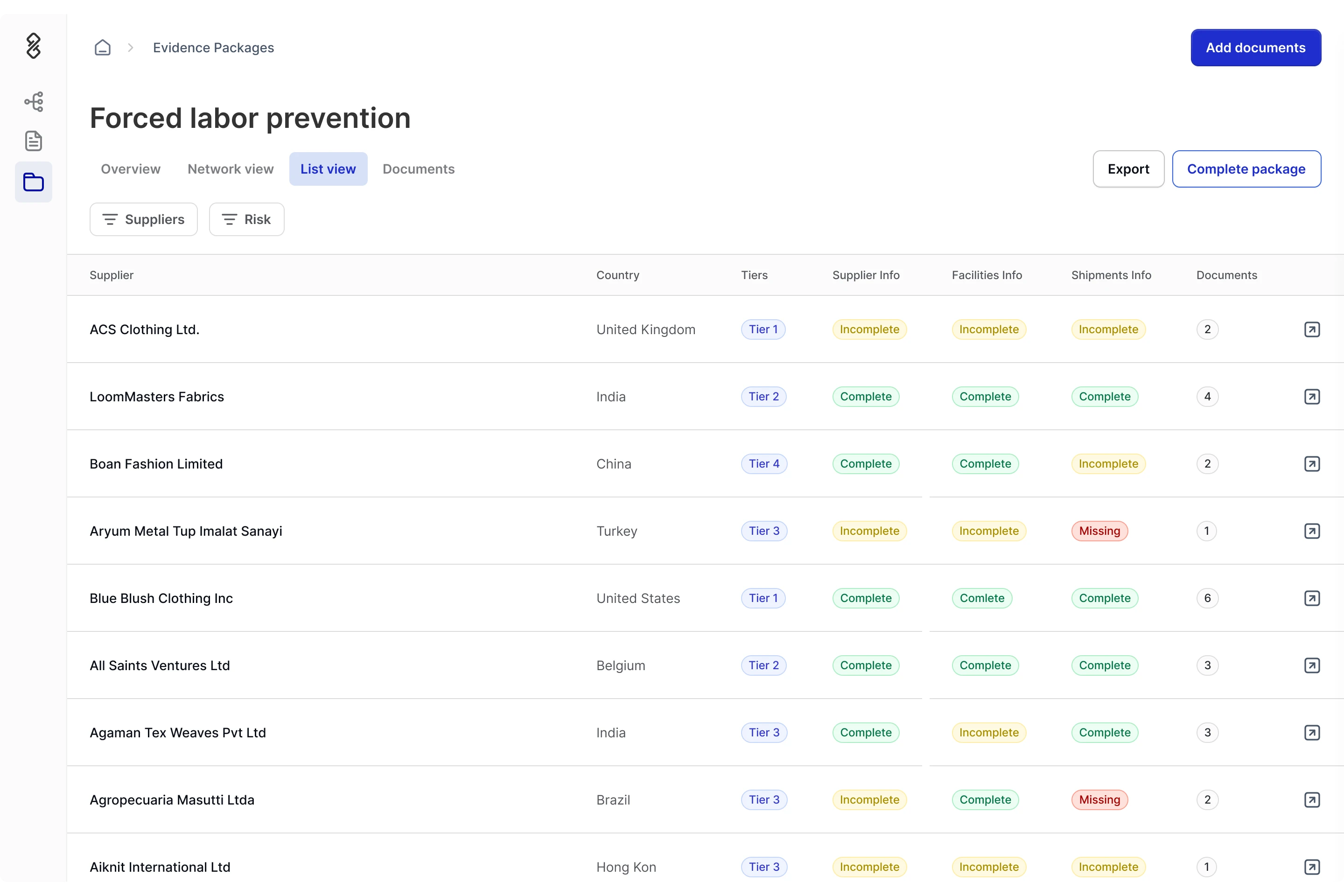Click the Complete package button
This screenshot has height=896, width=1344.
pyautogui.click(x=1246, y=169)
